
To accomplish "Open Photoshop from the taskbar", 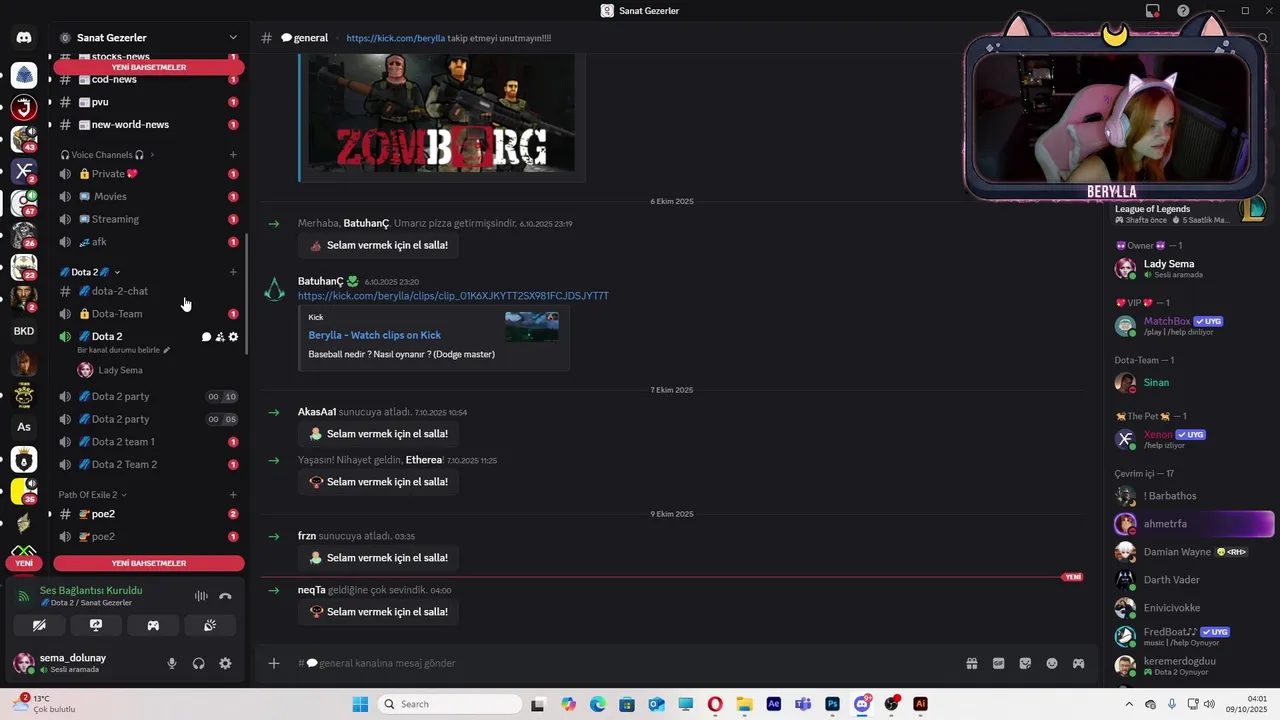I will (832, 704).
